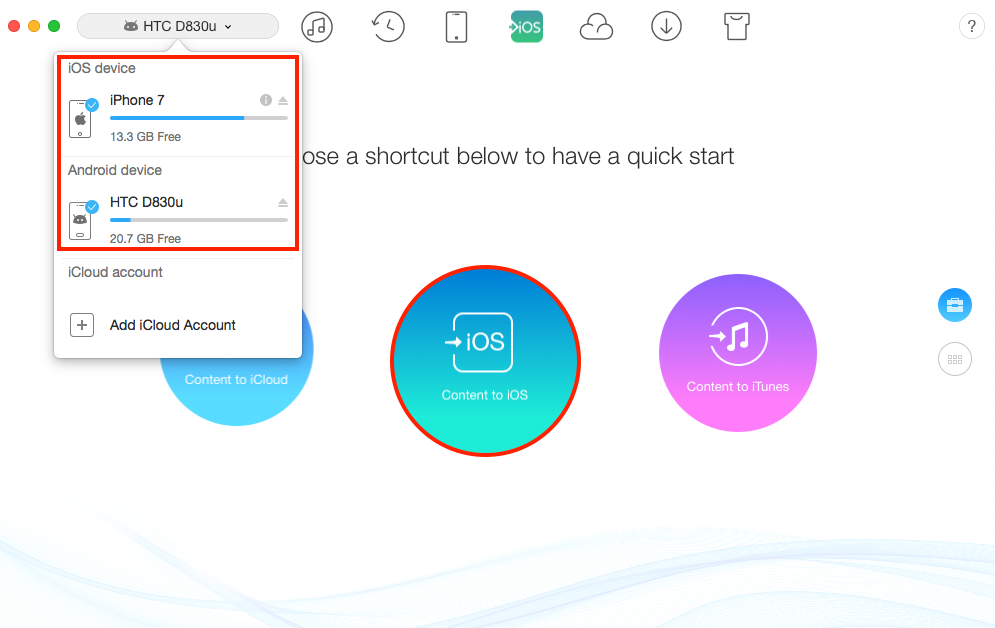The image size is (995, 628).
Task: Click the 20.7 GB Free text
Action: pos(145,239)
